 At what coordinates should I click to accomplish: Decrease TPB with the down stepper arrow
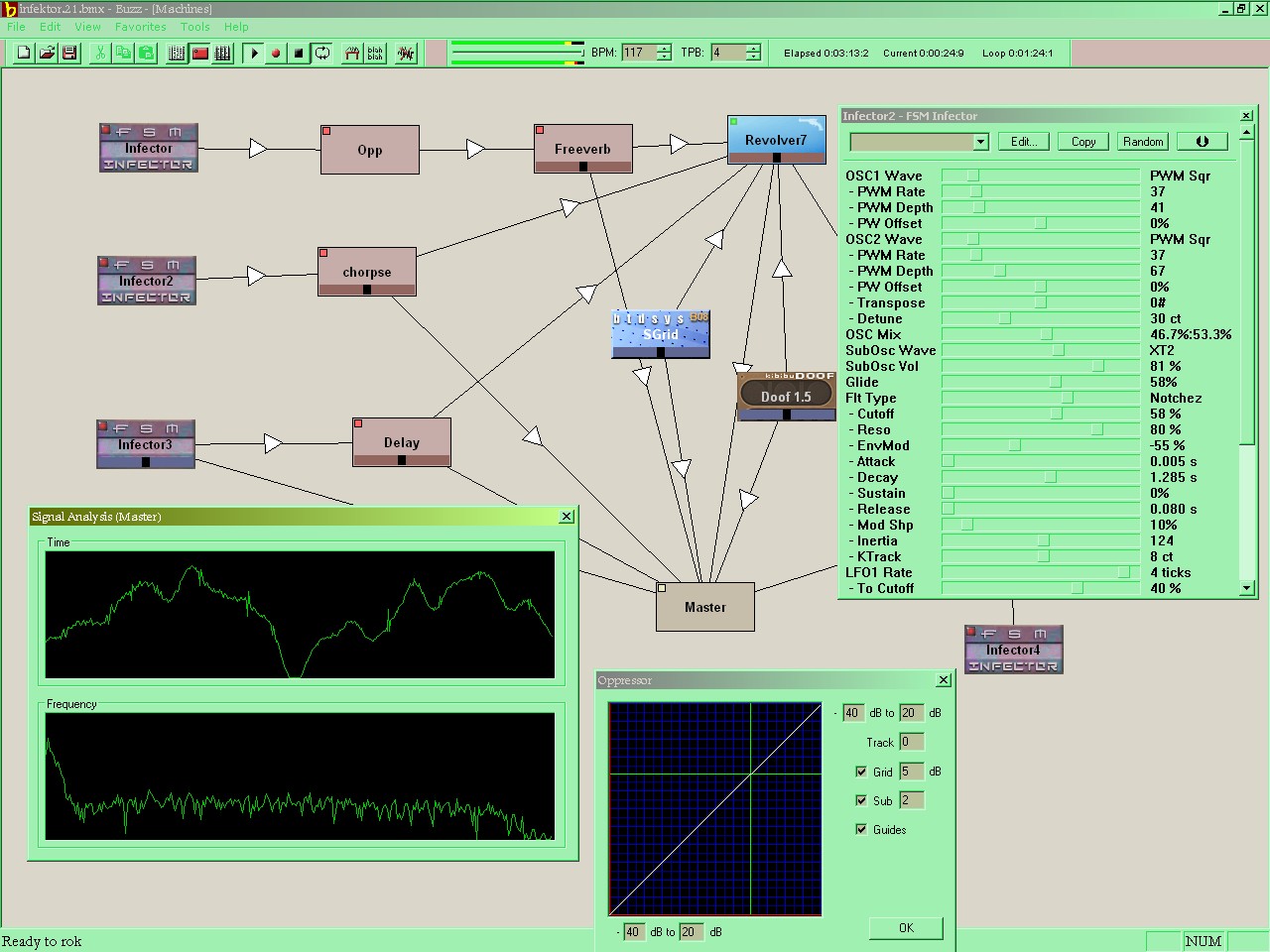pos(754,58)
